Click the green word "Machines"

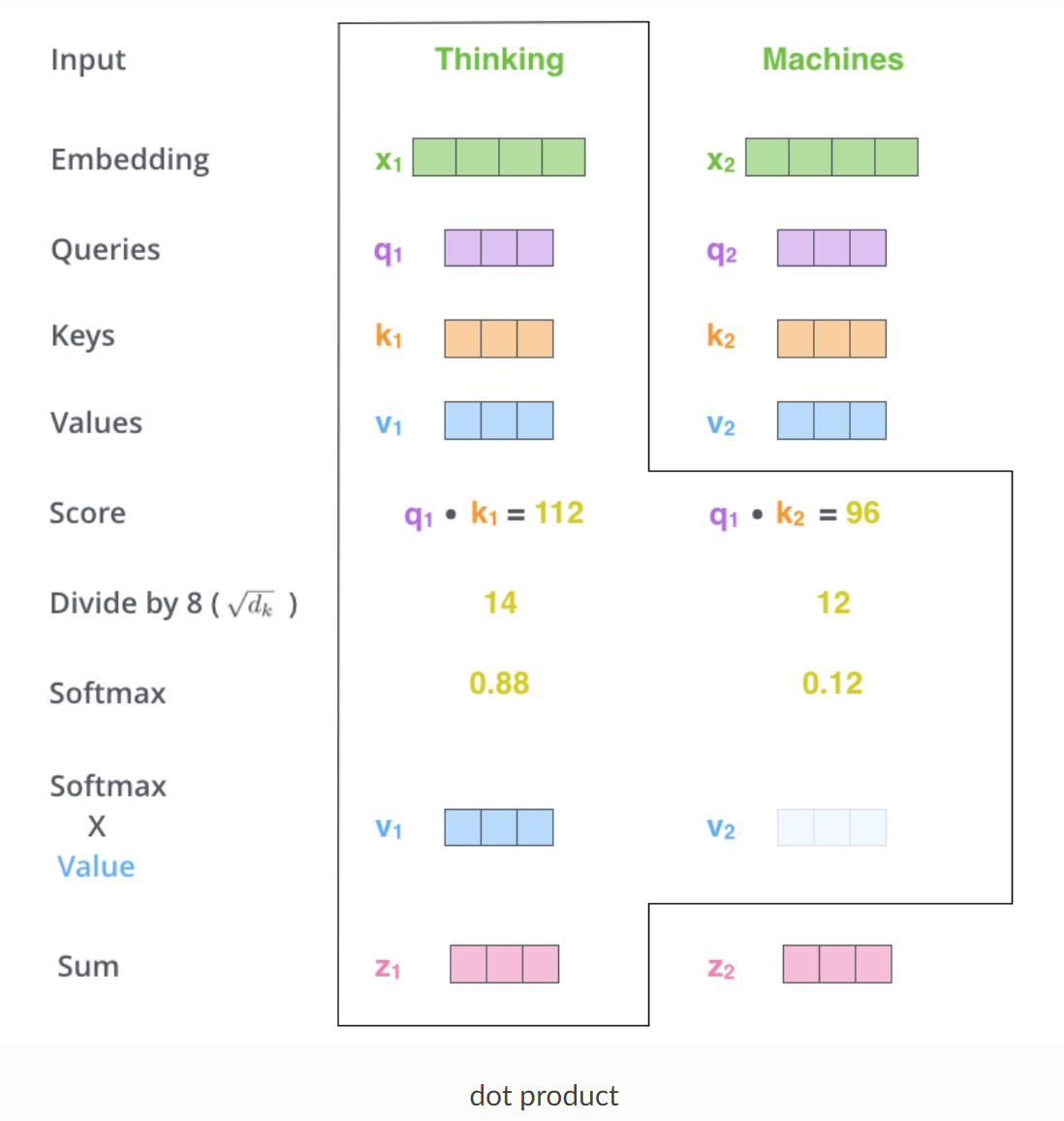pyautogui.click(x=832, y=59)
